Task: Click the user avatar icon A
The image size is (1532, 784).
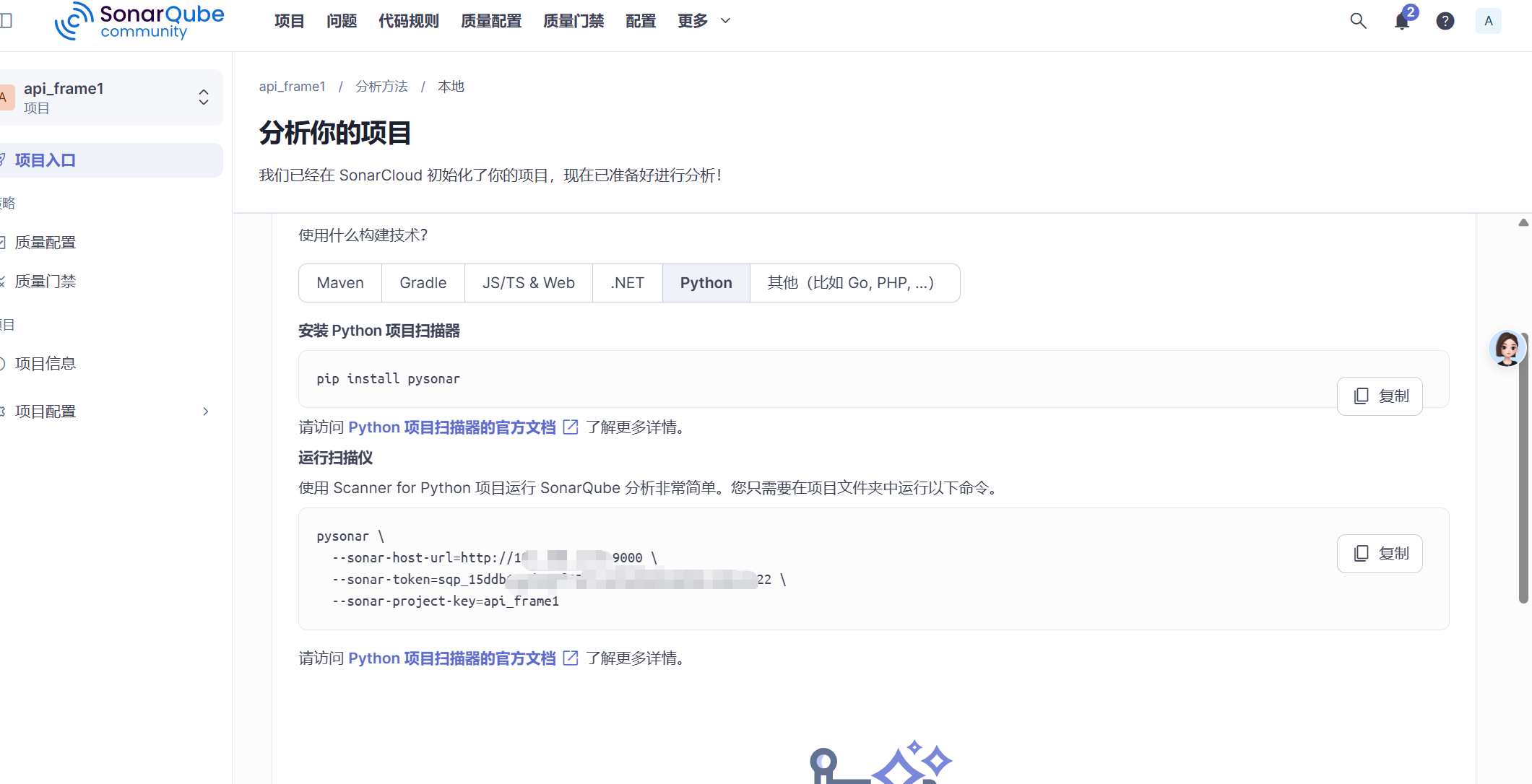Action: point(1488,21)
